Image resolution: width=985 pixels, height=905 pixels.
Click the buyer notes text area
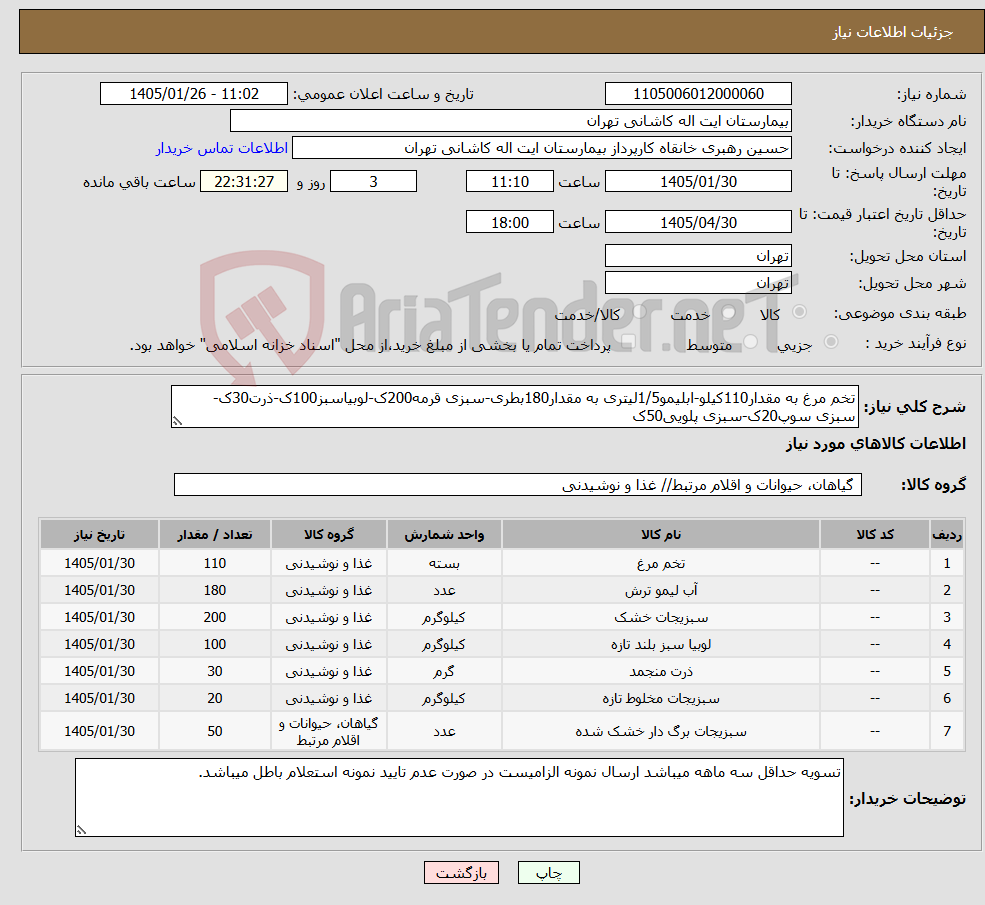(459, 798)
